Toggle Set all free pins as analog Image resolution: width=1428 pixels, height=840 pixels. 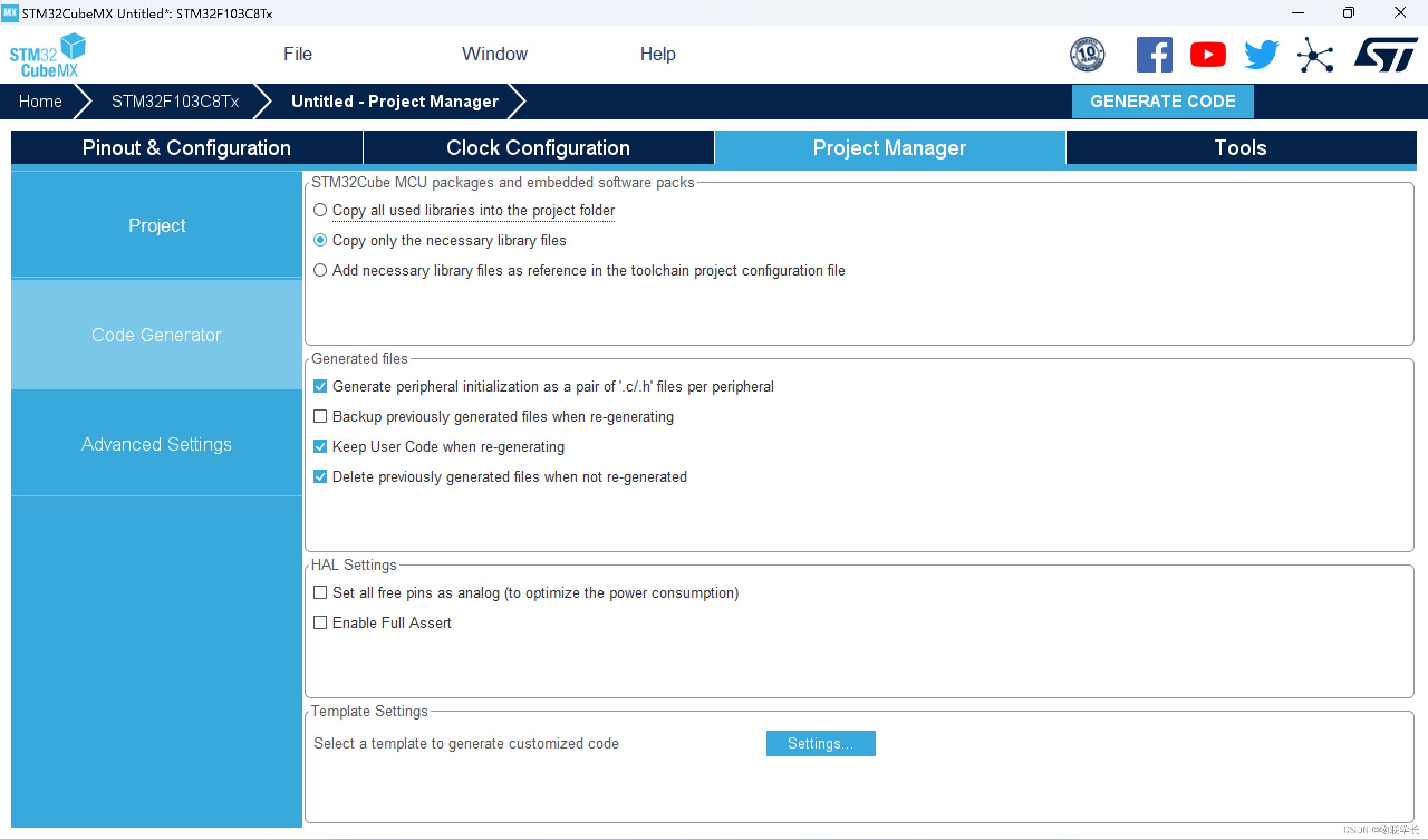click(320, 593)
